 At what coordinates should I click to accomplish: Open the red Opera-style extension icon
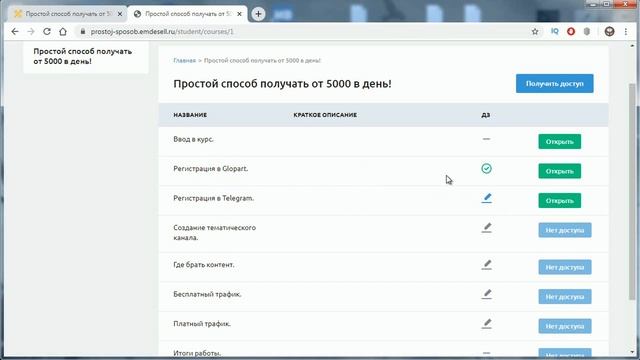click(x=571, y=31)
